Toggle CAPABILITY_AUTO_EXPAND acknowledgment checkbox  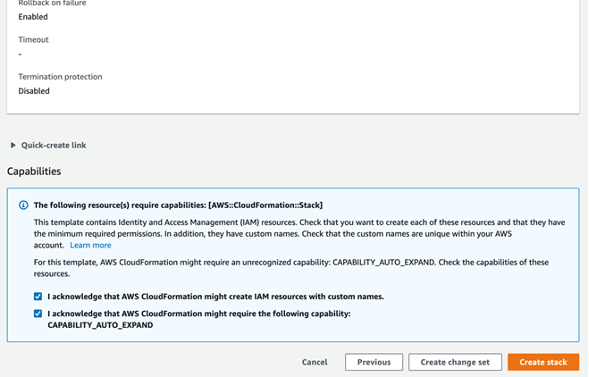[x=38, y=314]
